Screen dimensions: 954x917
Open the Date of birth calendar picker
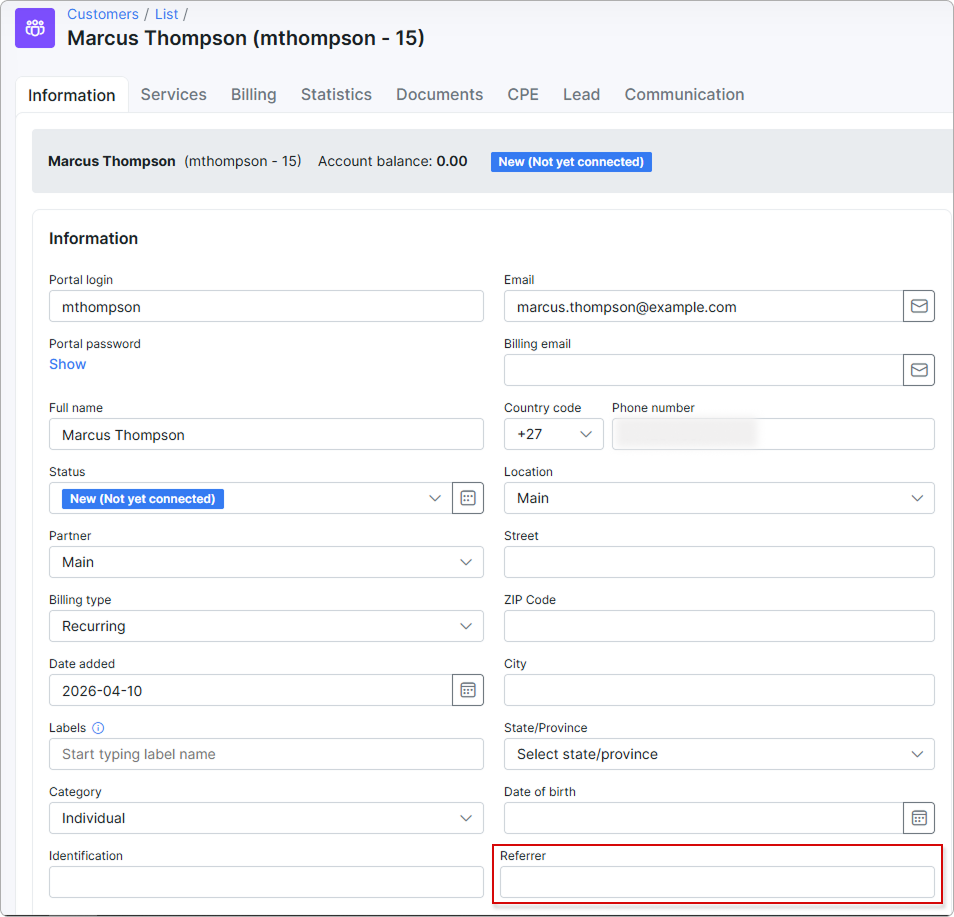[x=919, y=818]
